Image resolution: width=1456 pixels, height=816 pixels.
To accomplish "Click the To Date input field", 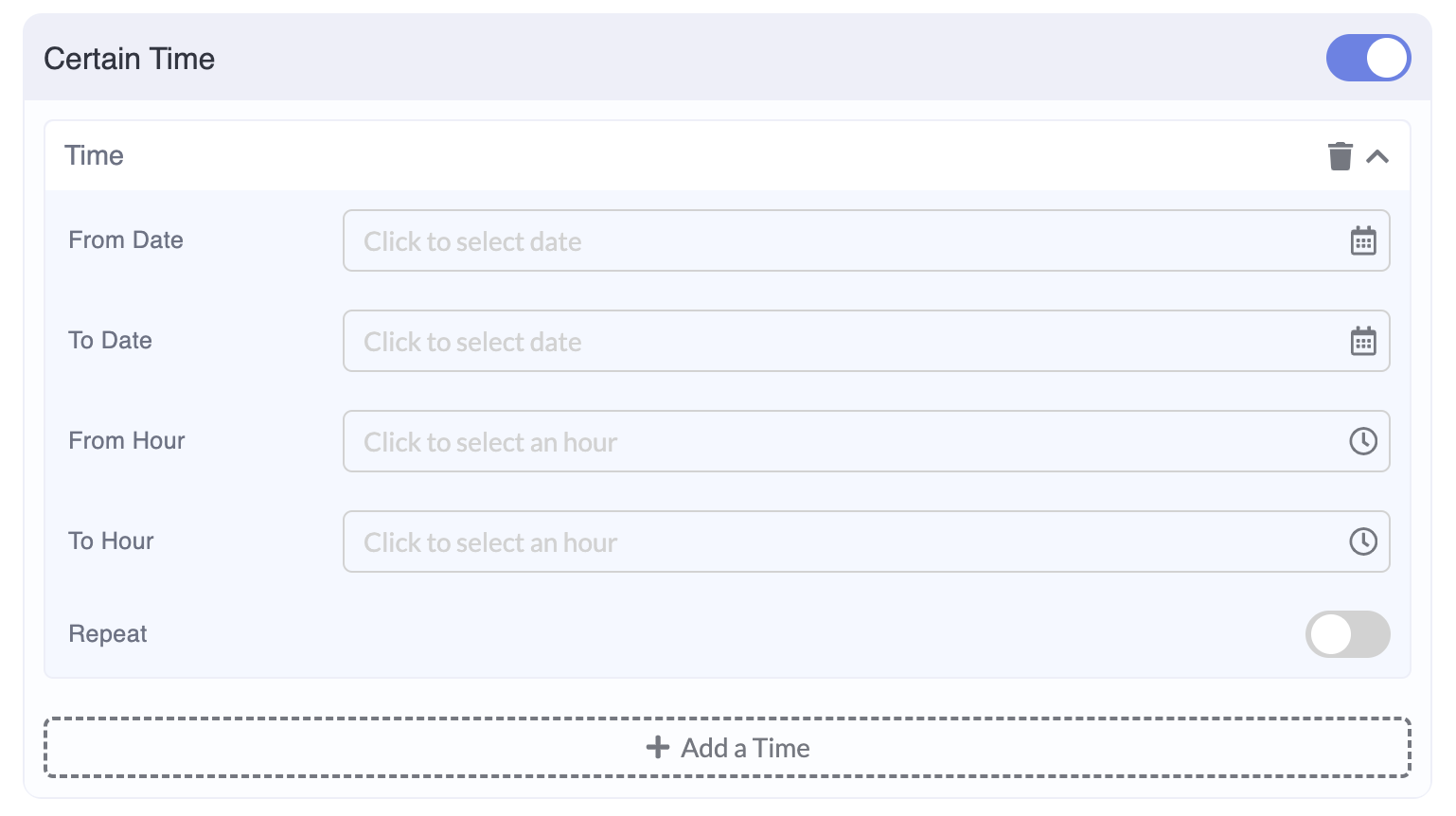I will click(x=843, y=342).
